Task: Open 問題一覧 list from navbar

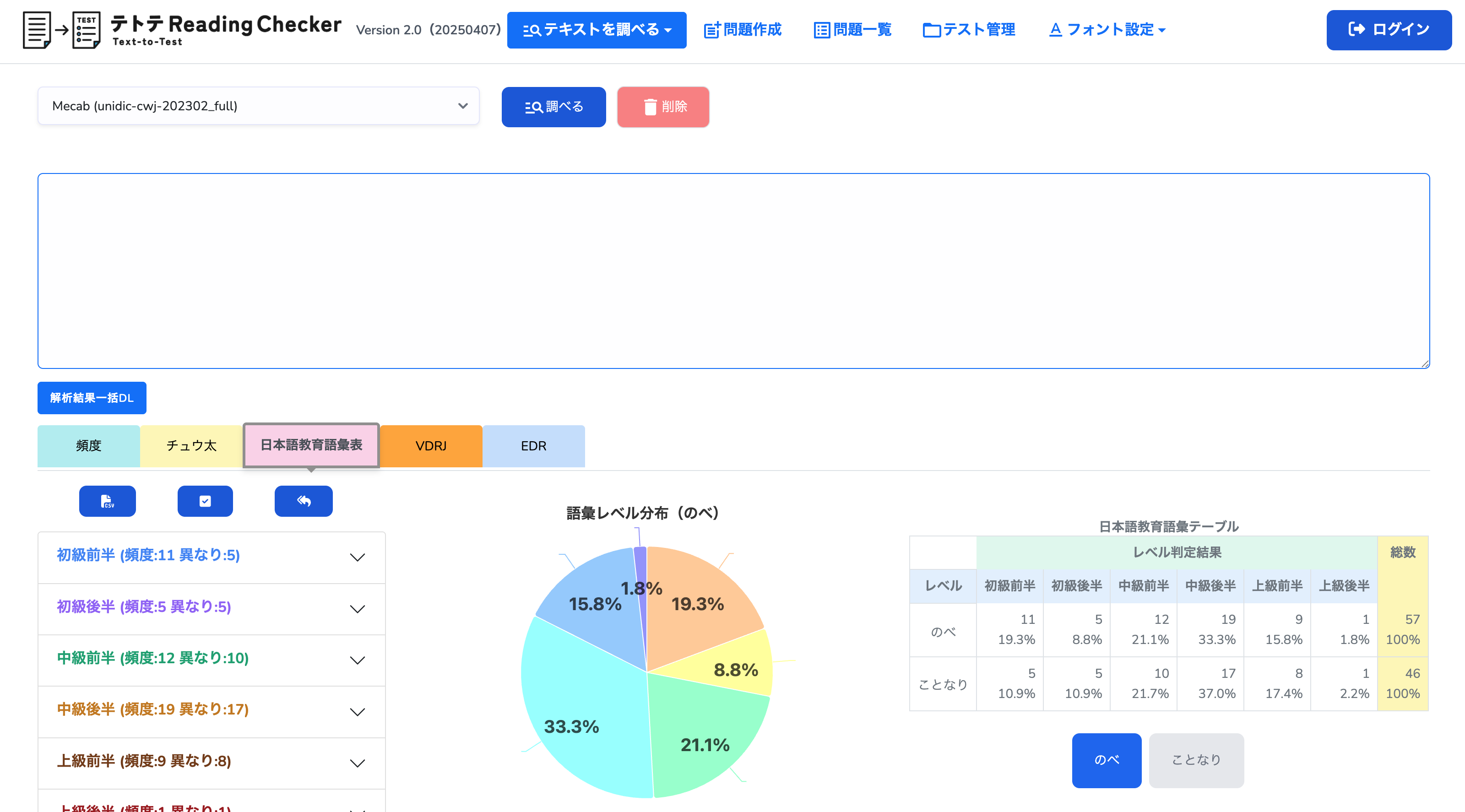Action: coord(852,30)
